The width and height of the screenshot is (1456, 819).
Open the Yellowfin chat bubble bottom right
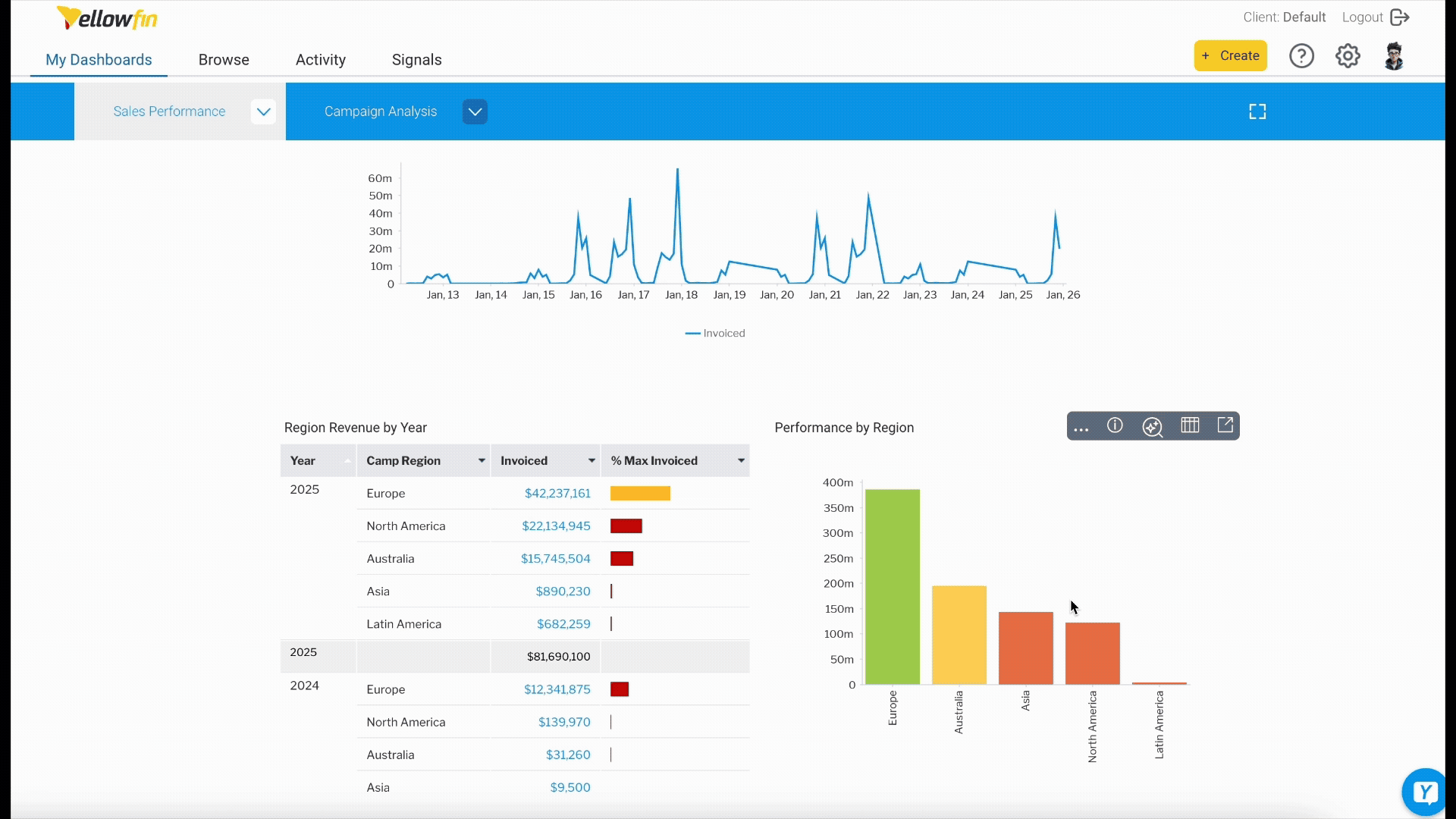coord(1425,791)
